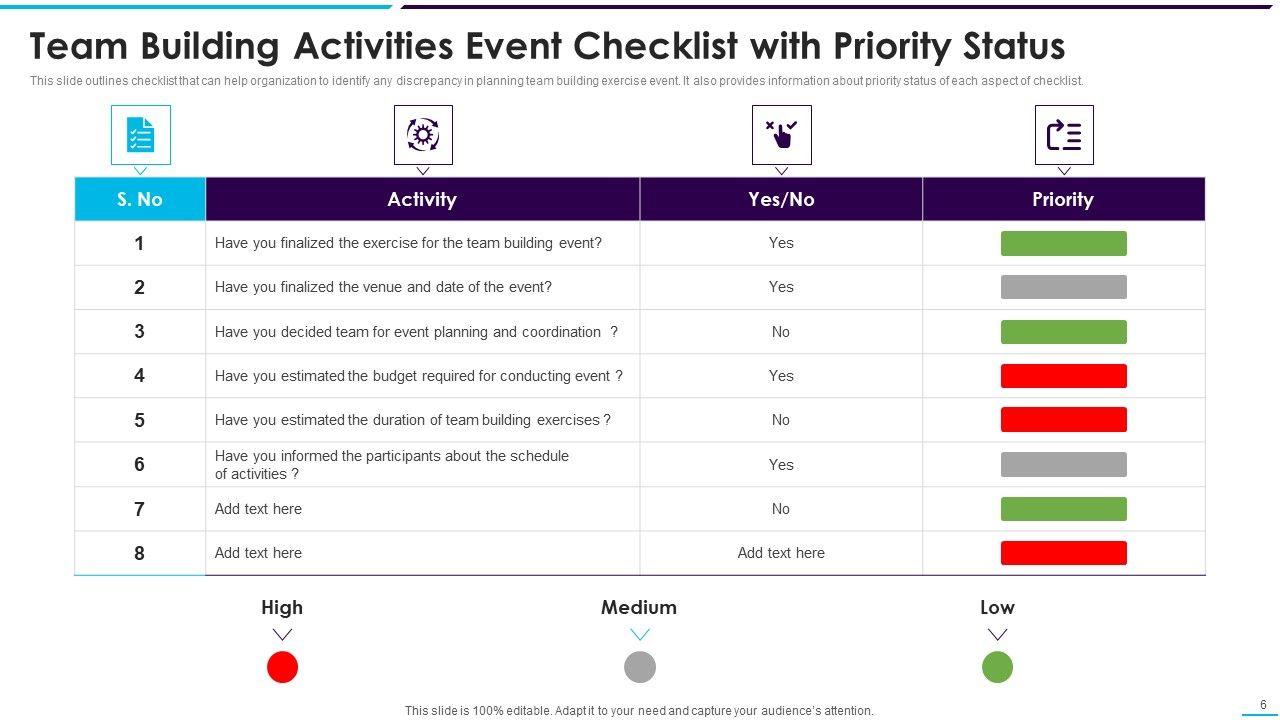
Task: Click the red priority bar in row 4
Action: 1063,376
